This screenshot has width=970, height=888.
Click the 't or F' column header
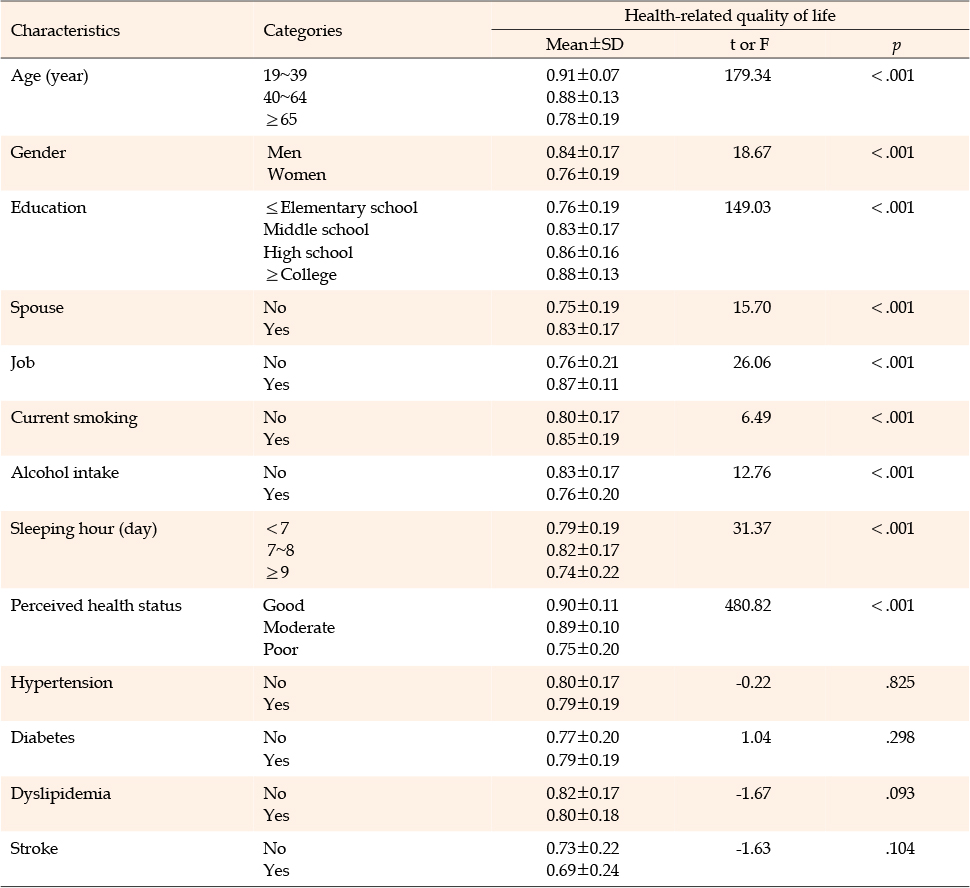[x=749, y=44]
